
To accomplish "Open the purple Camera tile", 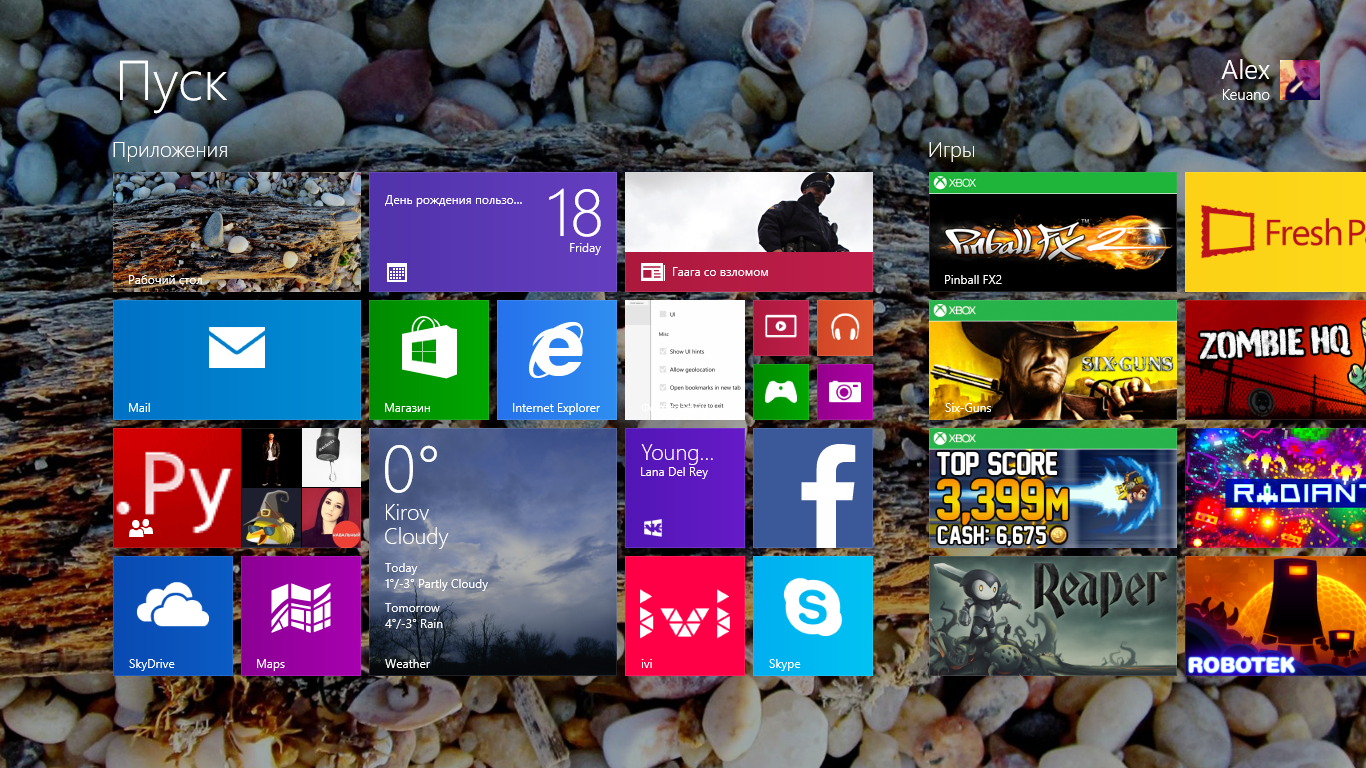I will 845,392.
